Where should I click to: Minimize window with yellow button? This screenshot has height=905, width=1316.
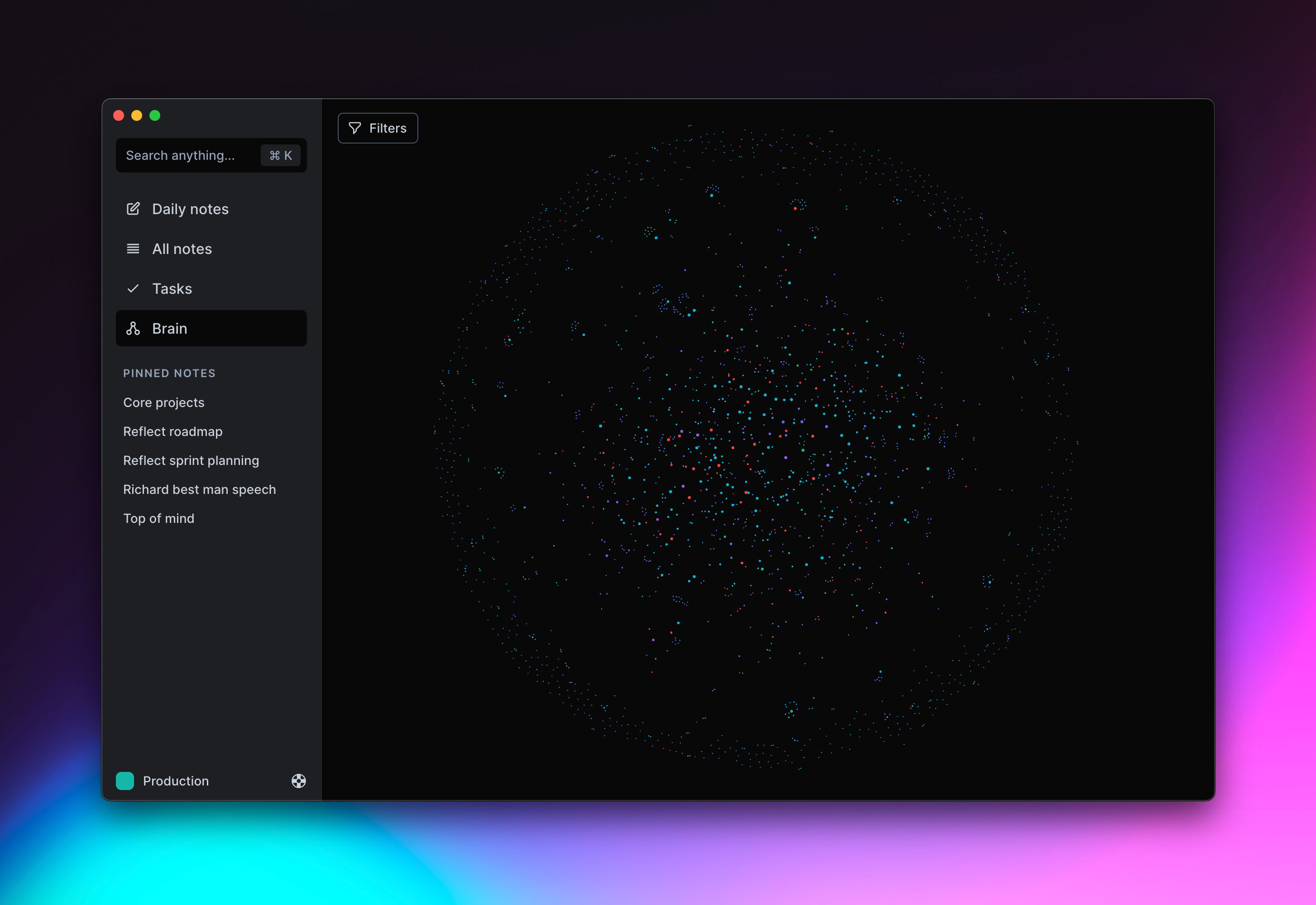pos(137,116)
